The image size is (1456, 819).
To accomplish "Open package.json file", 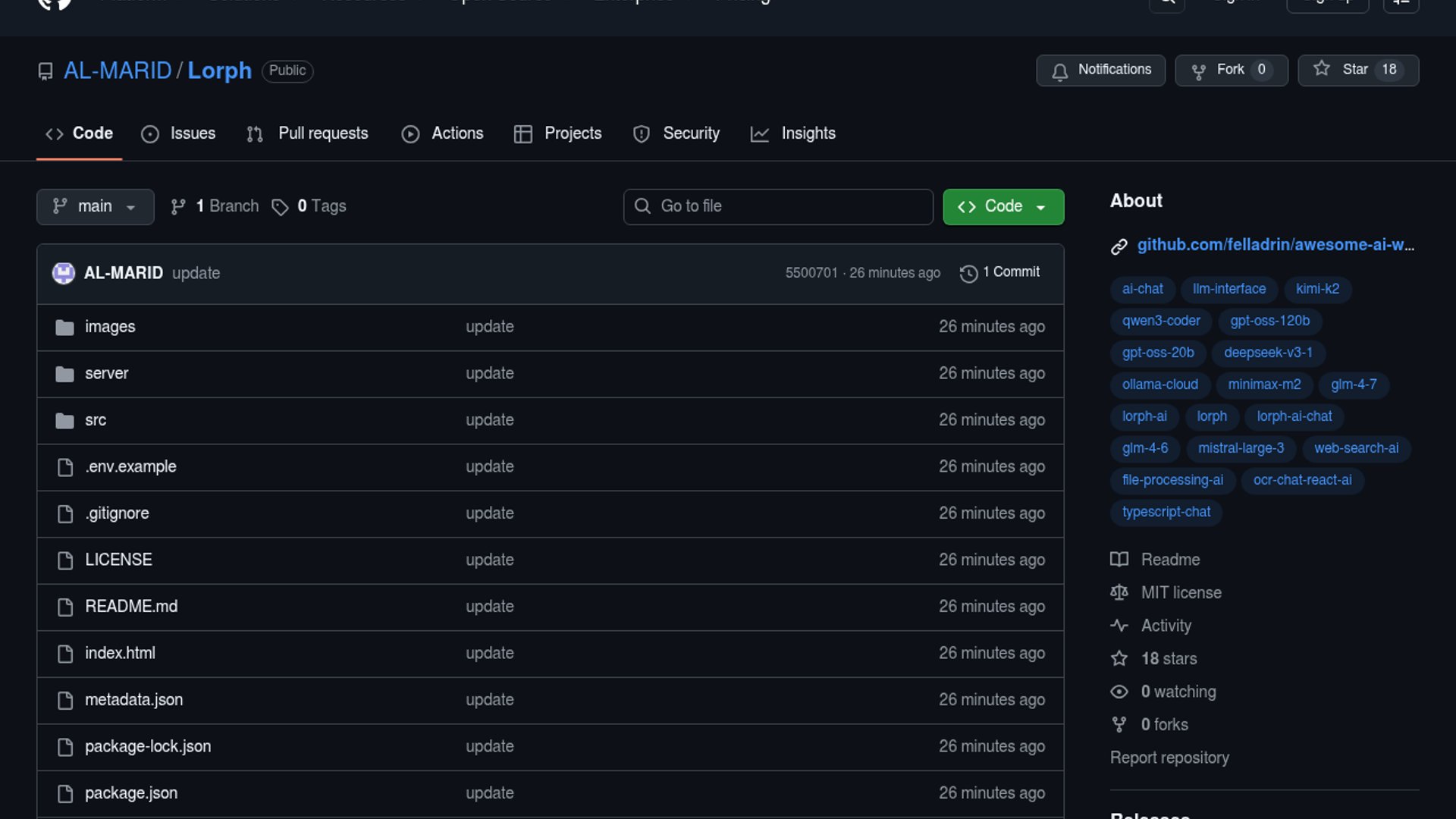I will coord(131,793).
